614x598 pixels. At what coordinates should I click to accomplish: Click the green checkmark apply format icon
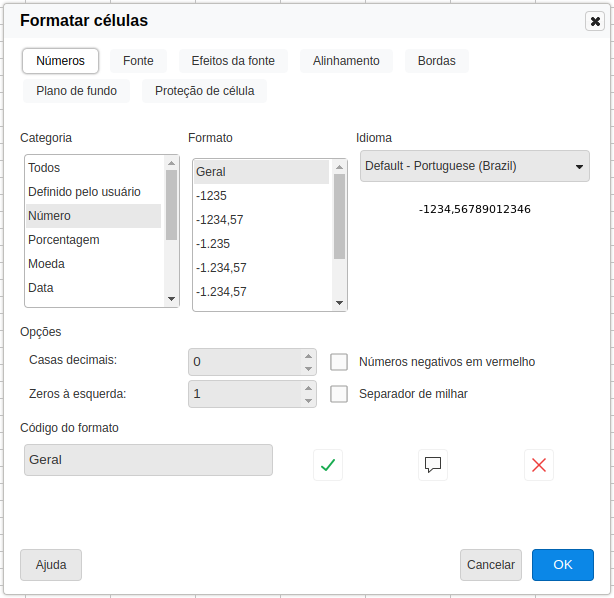pyautogui.click(x=328, y=464)
